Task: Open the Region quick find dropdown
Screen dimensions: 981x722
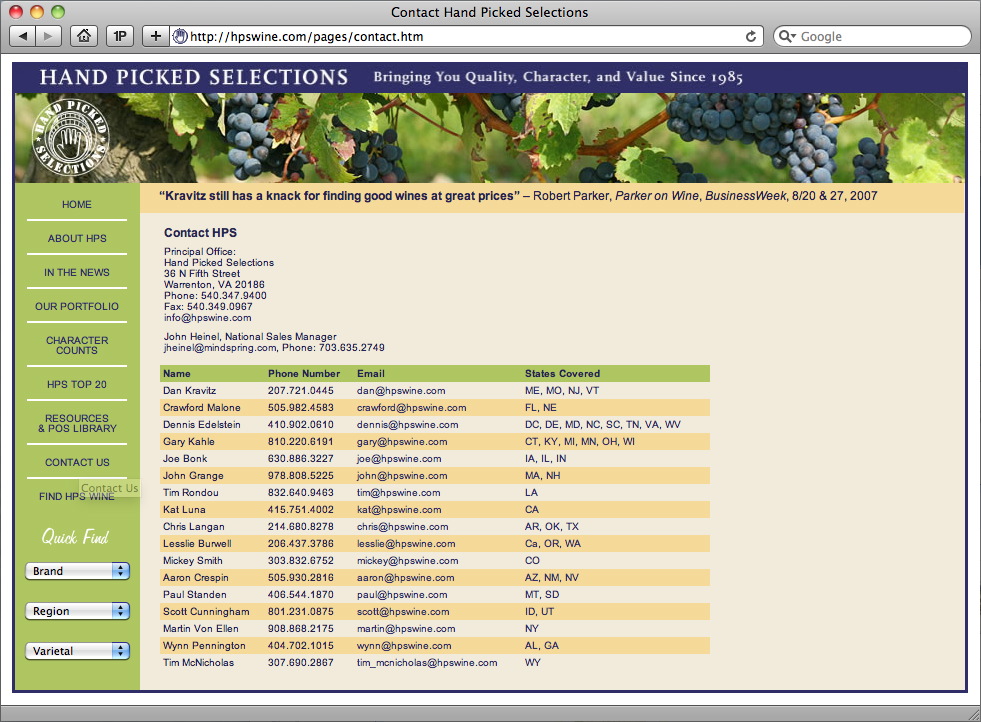Action: tap(78, 611)
